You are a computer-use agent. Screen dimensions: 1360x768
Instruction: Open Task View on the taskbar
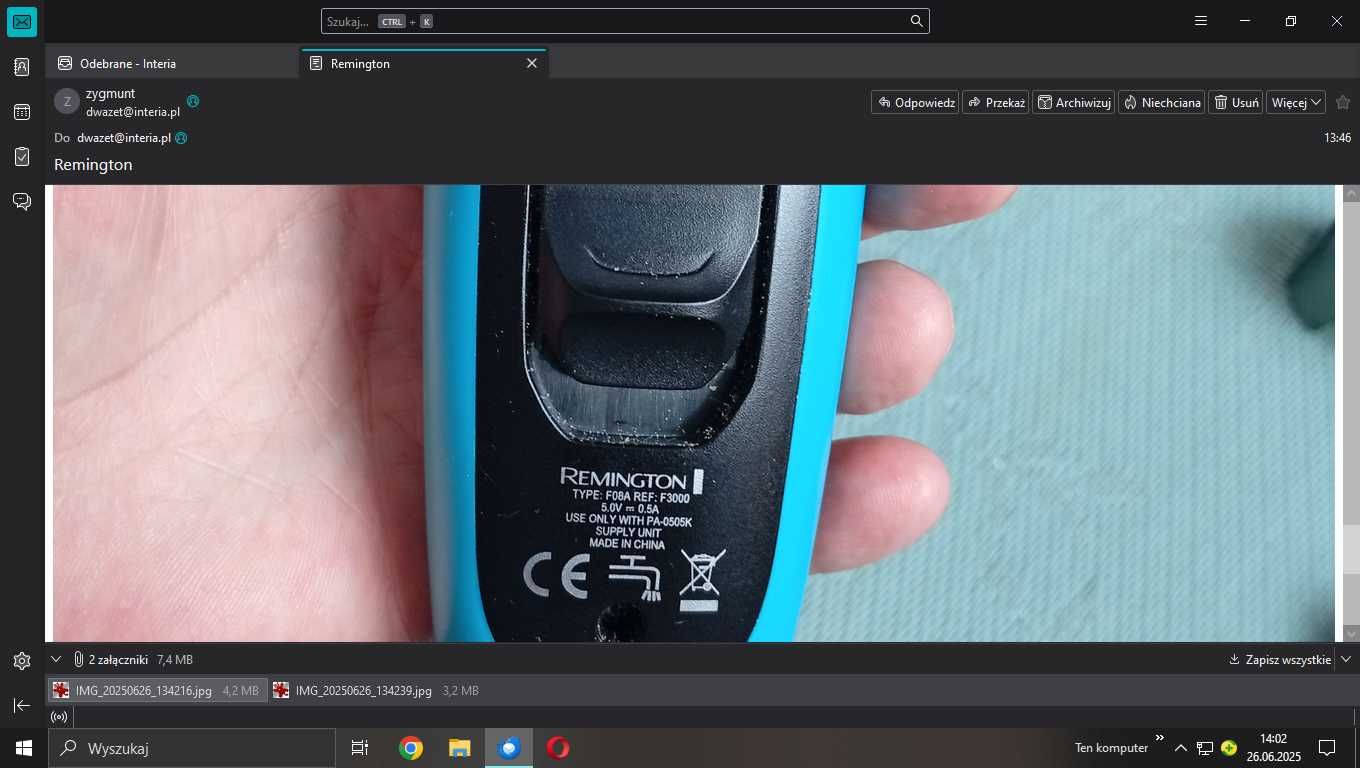coord(360,748)
